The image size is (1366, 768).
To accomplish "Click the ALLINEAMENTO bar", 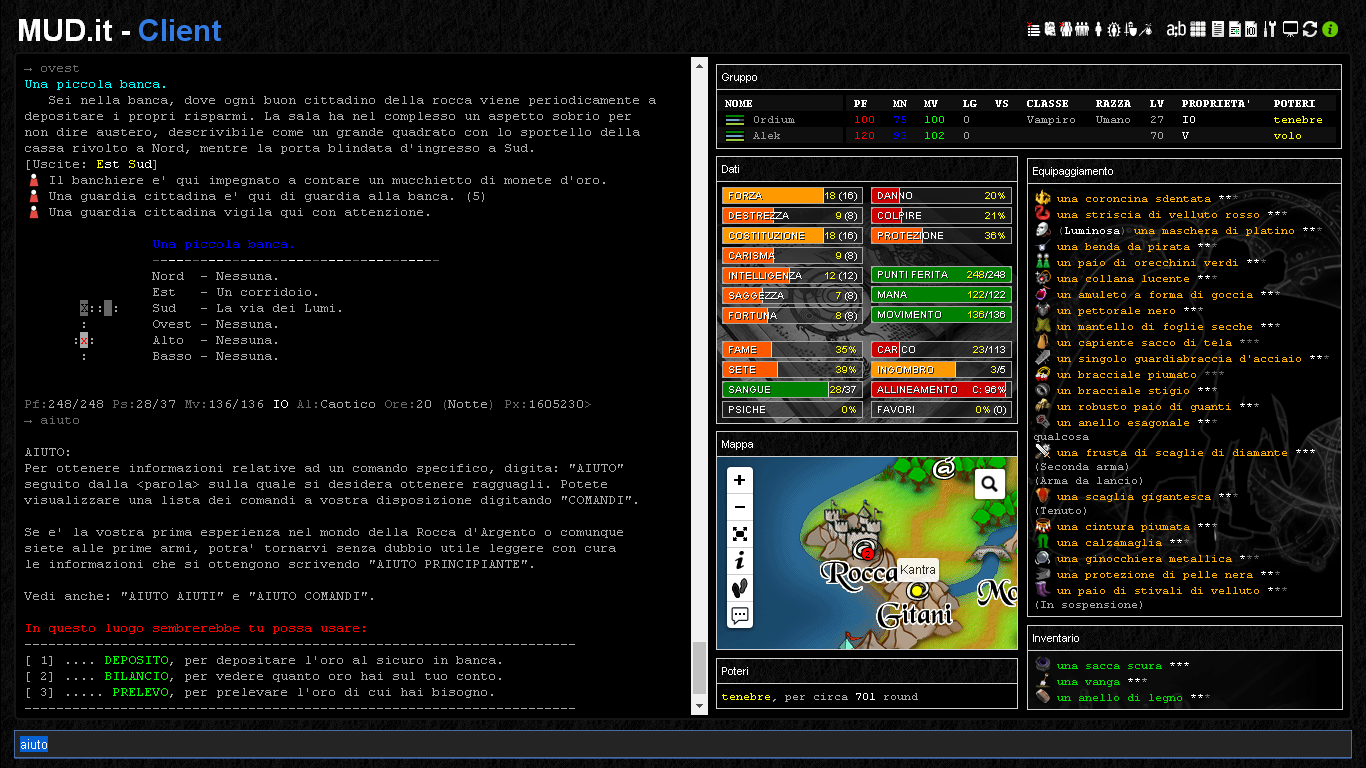I will click(941, 390).
